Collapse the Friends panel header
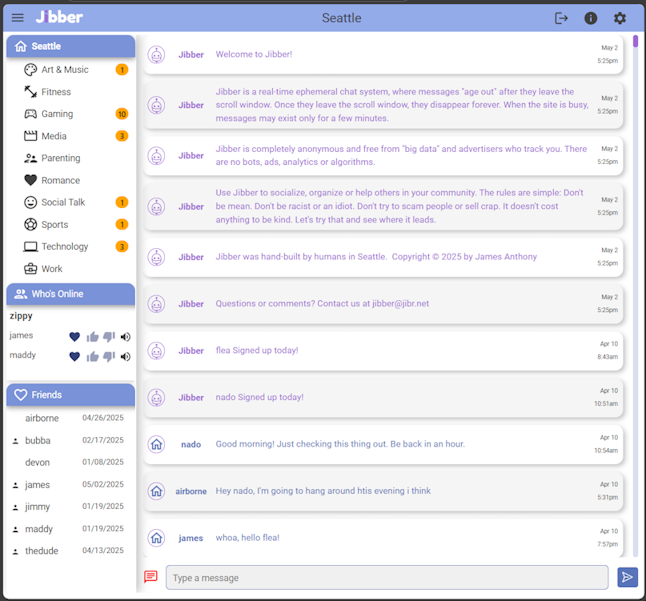This screenshot has width=646, height=601. click(x=70, y=395)
